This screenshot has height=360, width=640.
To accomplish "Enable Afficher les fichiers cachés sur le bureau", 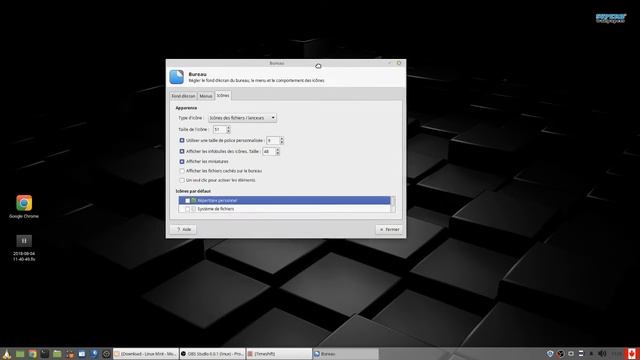I will (182, 171).
